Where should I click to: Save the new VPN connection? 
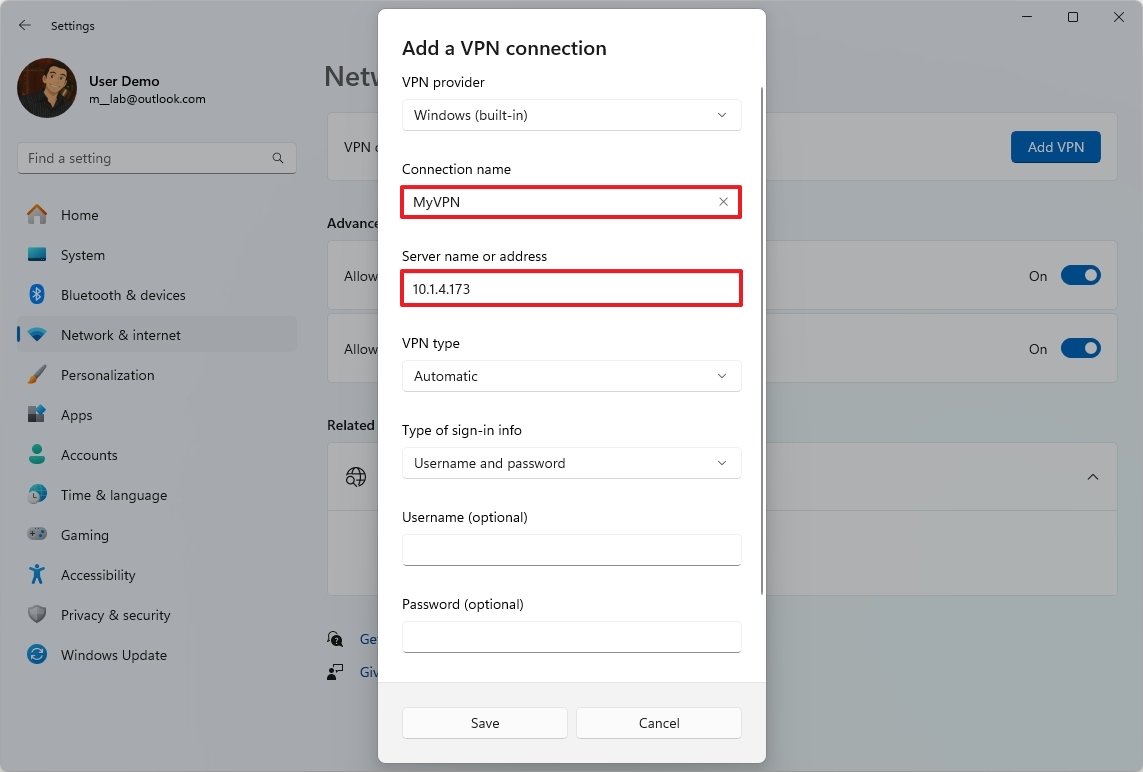coord(484,722)
